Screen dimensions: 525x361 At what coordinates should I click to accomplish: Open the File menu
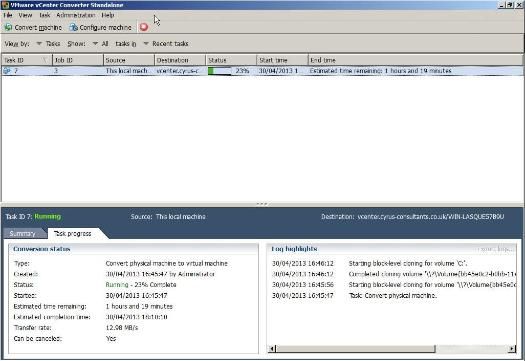(x=8, y=15)
